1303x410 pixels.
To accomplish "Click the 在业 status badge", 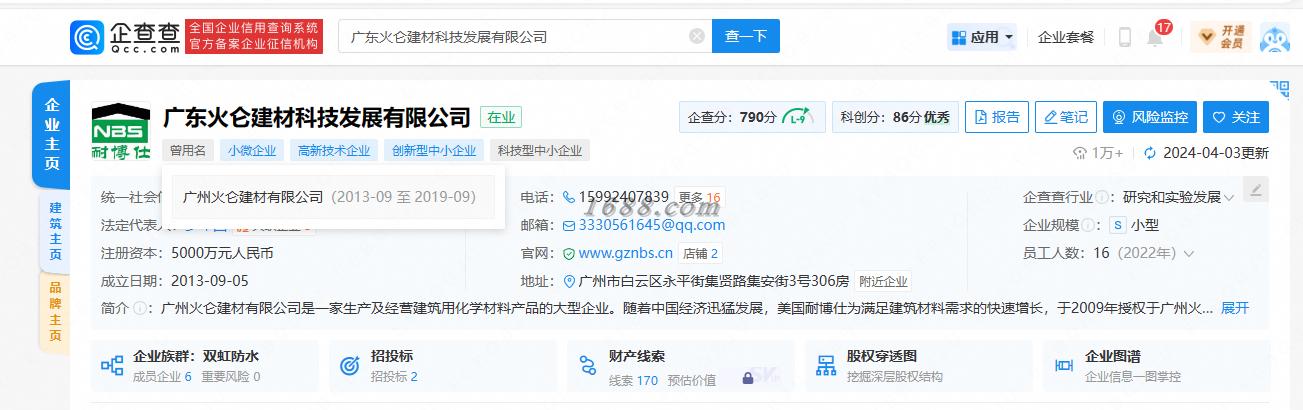I will [501, 117].
